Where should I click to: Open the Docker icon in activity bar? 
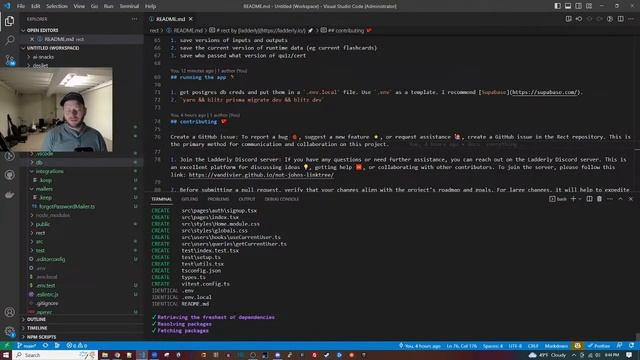coord(9,195)
